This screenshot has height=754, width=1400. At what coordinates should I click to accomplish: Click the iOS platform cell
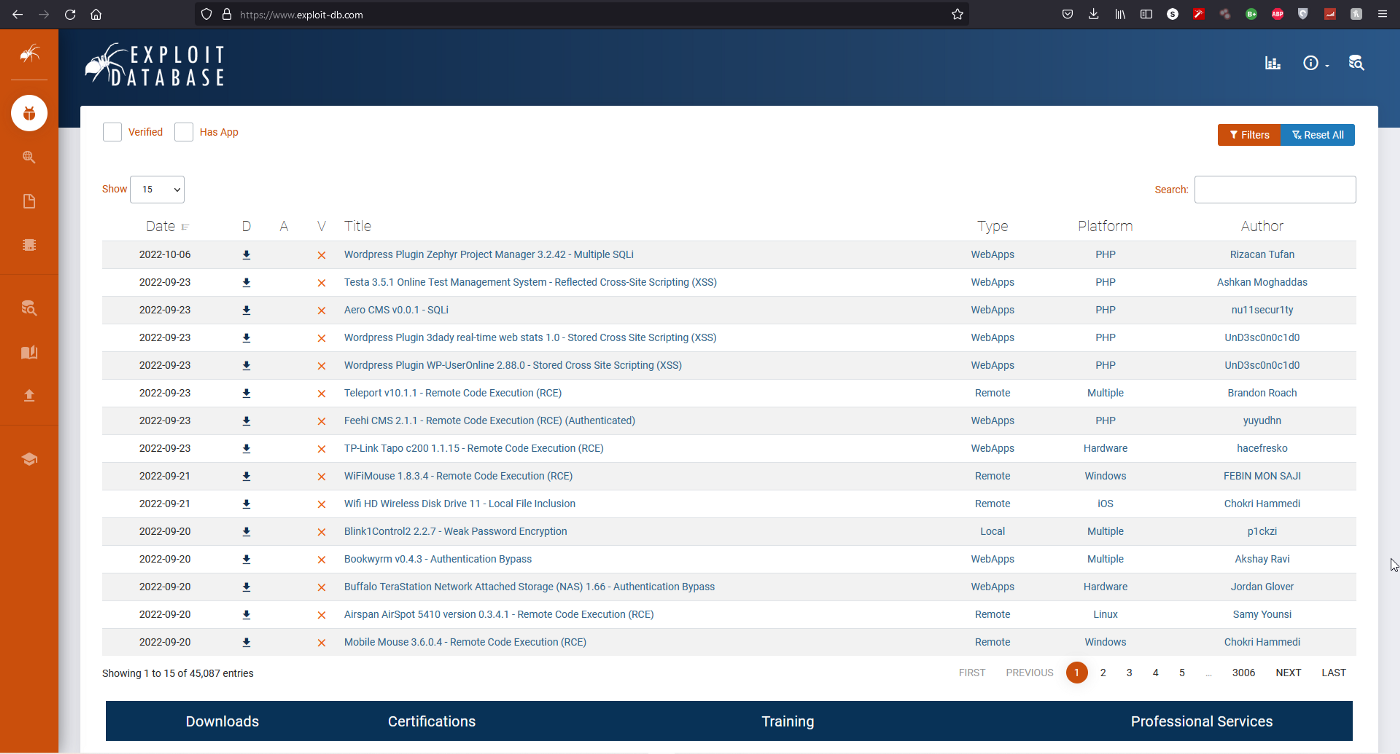(x=1105, y=504)
